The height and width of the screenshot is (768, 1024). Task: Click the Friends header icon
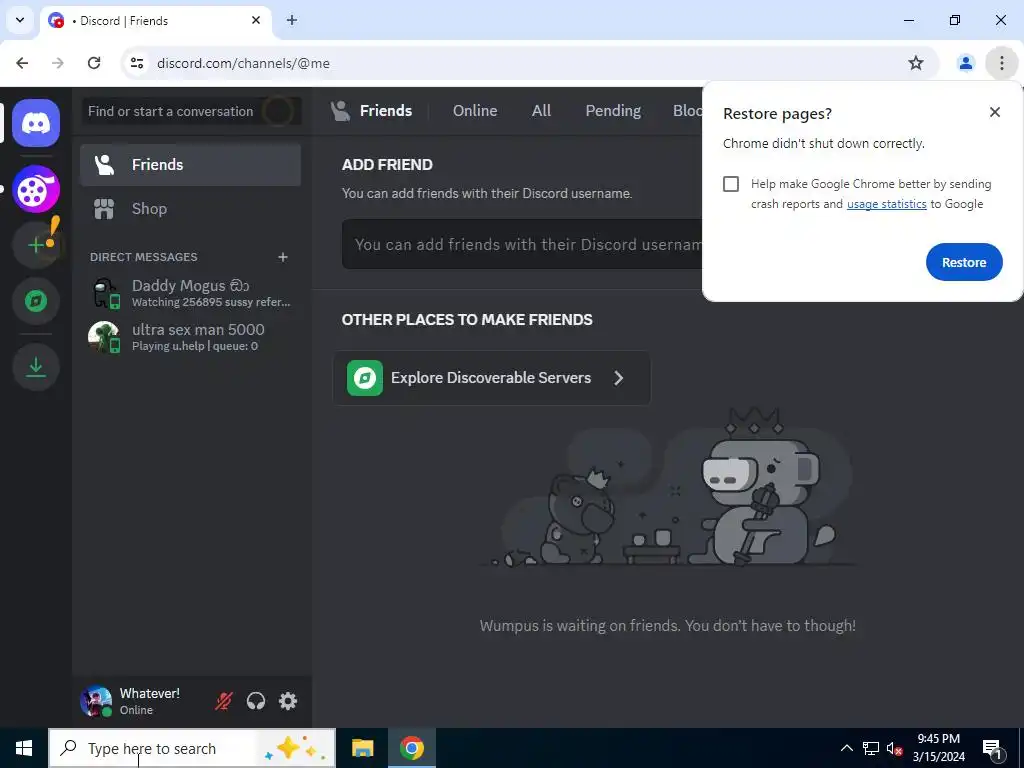point(340,111)
